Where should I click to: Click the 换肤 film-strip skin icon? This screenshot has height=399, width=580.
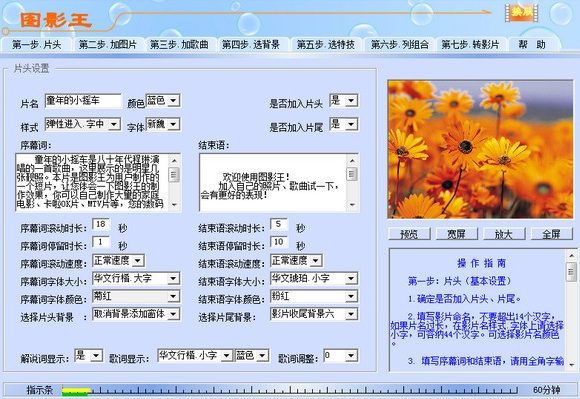(521, 12)
